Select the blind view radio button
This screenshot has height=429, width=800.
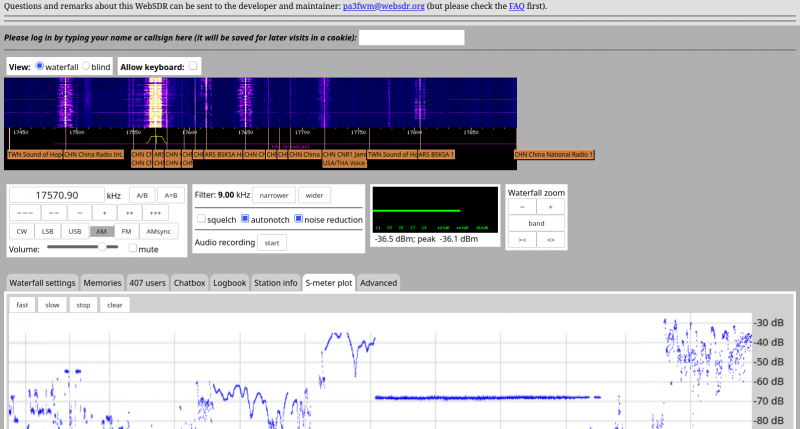pos(86,66)
